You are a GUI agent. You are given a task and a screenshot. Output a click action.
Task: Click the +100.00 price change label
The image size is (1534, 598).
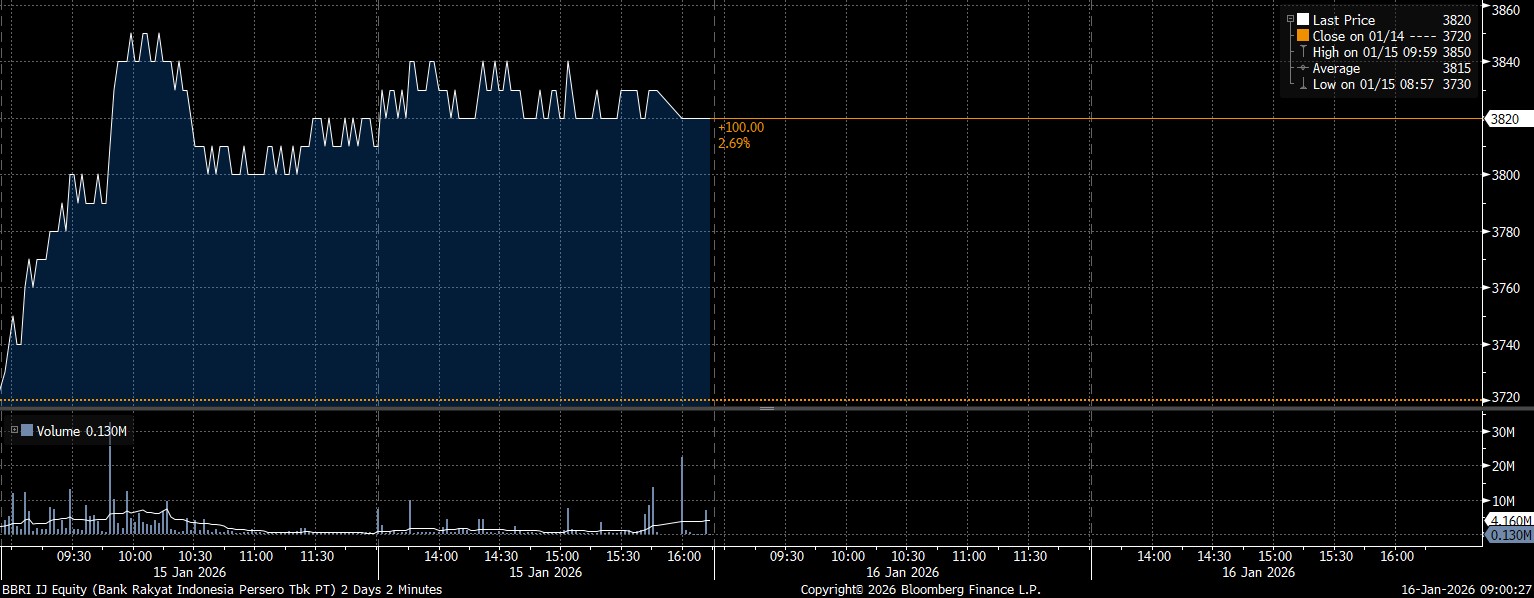pos(740,127)
